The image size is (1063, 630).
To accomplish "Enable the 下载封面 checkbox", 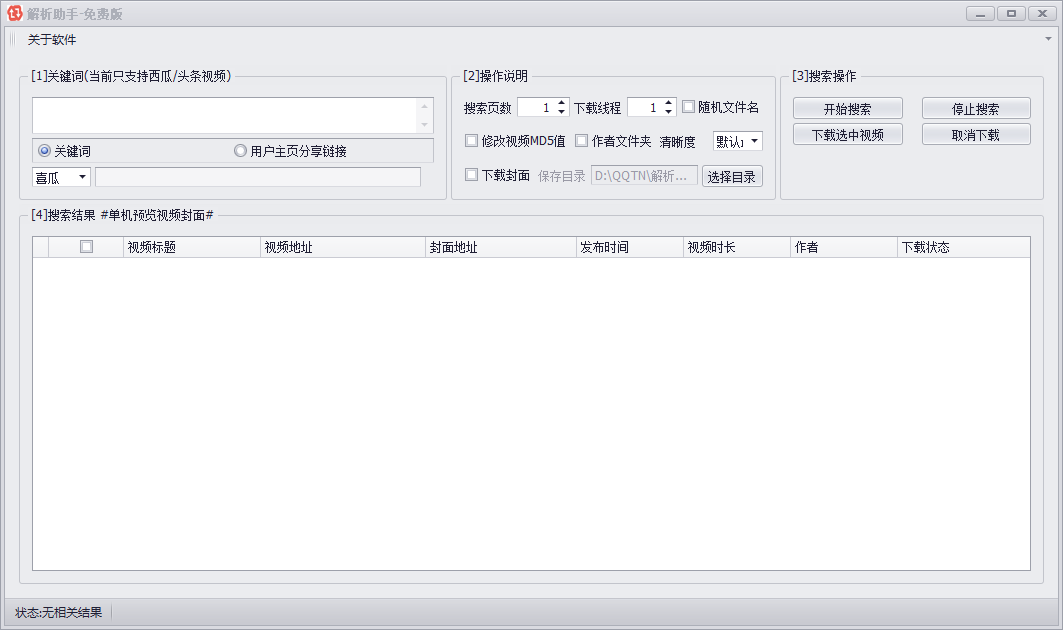I will (471, 174).
